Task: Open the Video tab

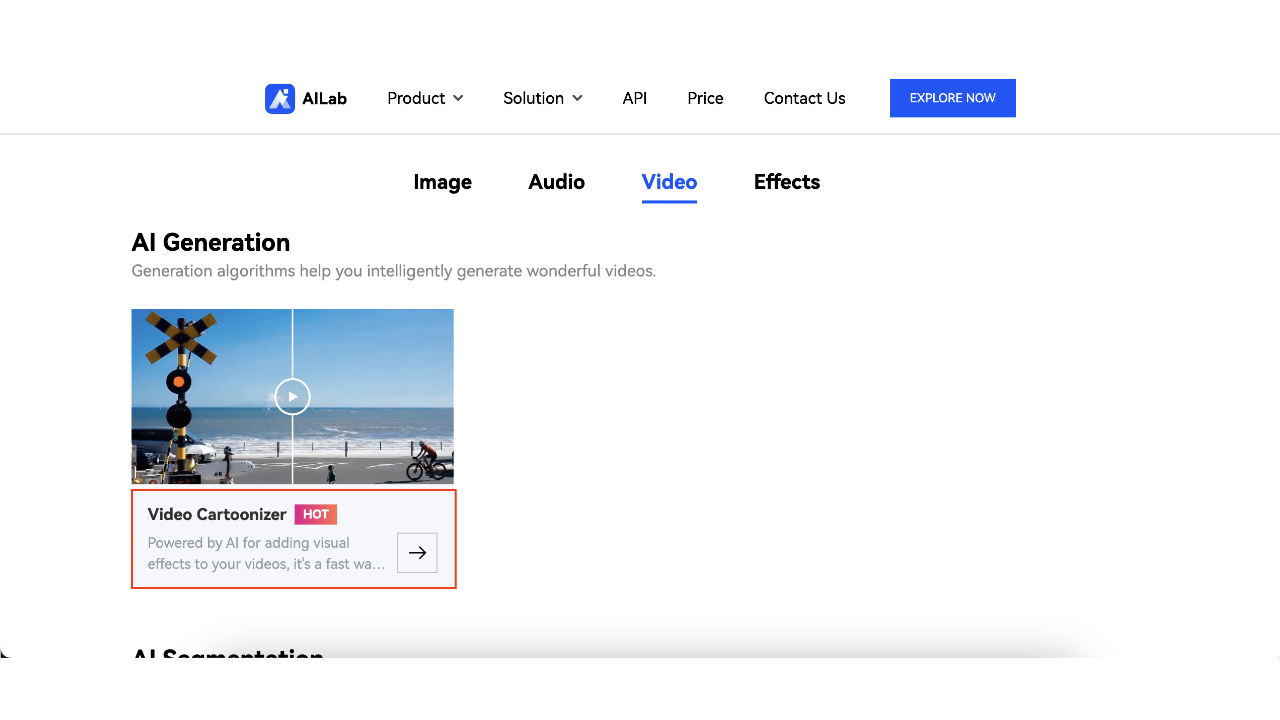Action: pyautogui.click(x=669, y=182)
